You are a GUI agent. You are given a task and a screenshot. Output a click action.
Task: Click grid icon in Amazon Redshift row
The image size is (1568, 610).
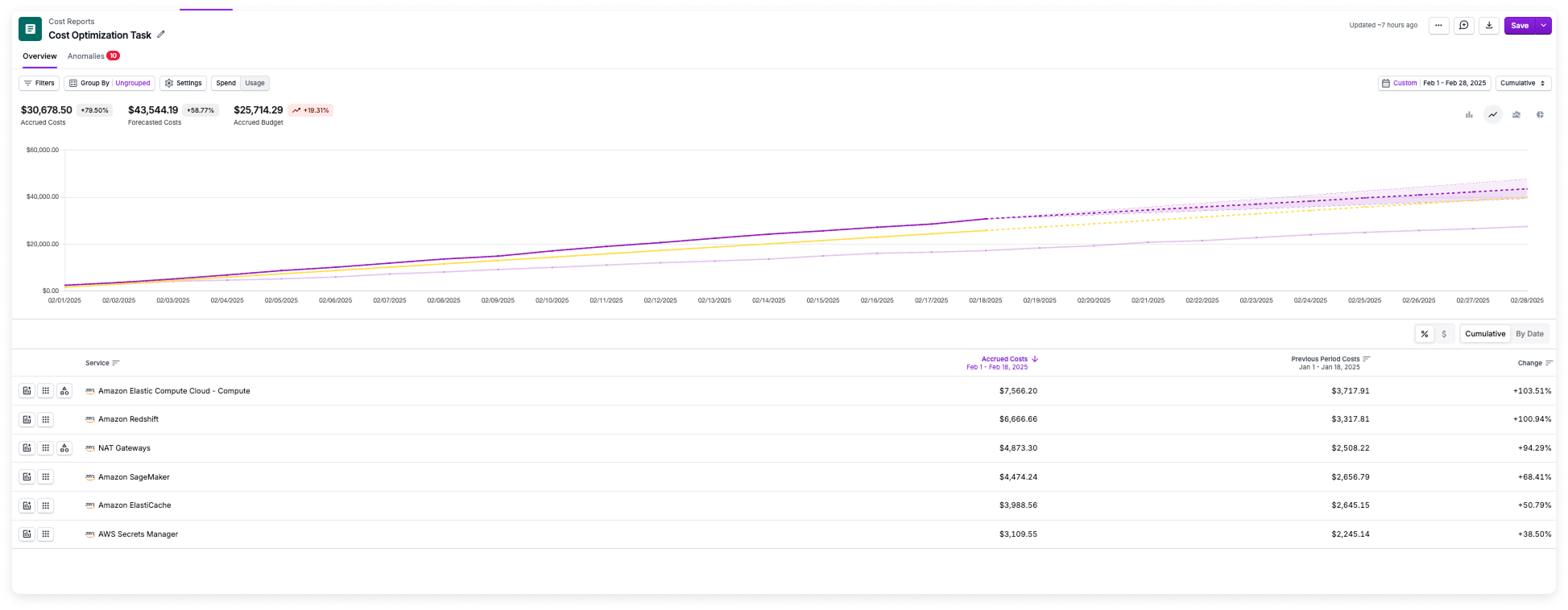[46, 419]
